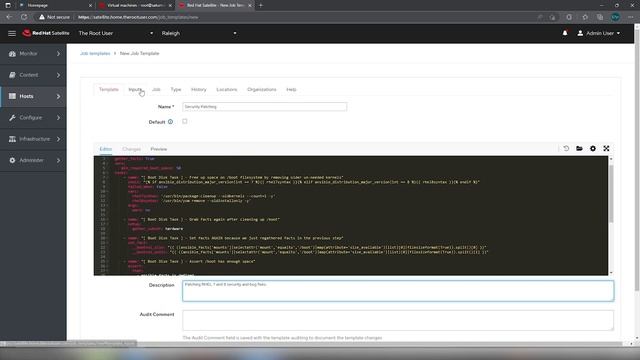Click the browser profile avatar
This screenshot has width=640, height=360.
pyautogui.click(x=615, y=17)
